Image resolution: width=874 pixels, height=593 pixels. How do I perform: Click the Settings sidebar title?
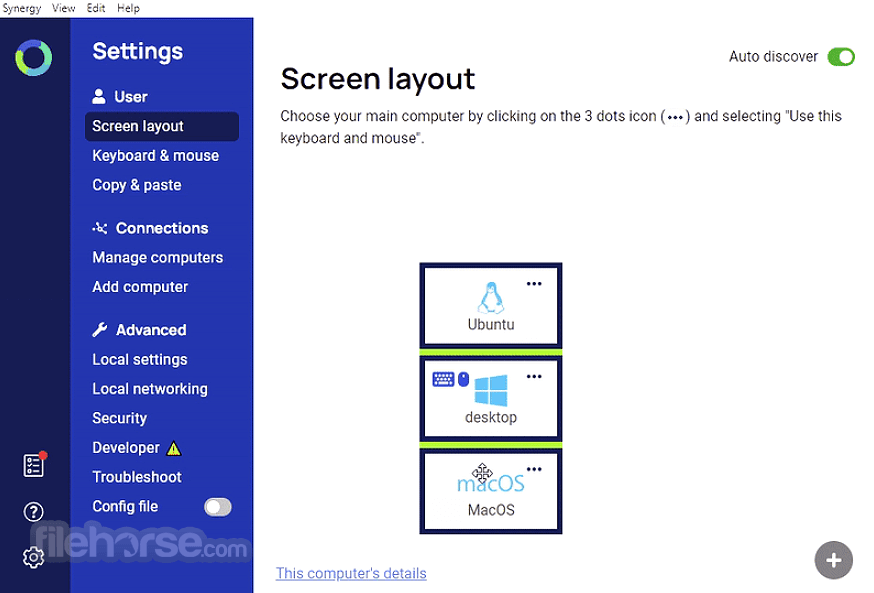click(138, 52)
